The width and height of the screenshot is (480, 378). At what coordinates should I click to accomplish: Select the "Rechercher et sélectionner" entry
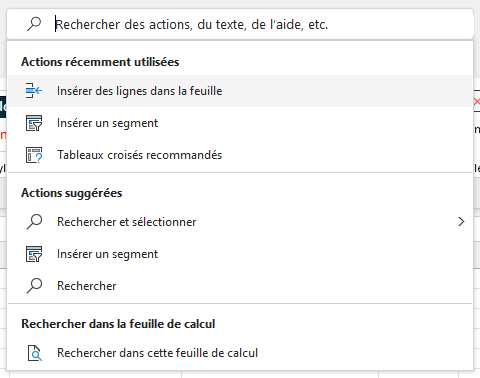pyautogui.click(x=240, y=222)
